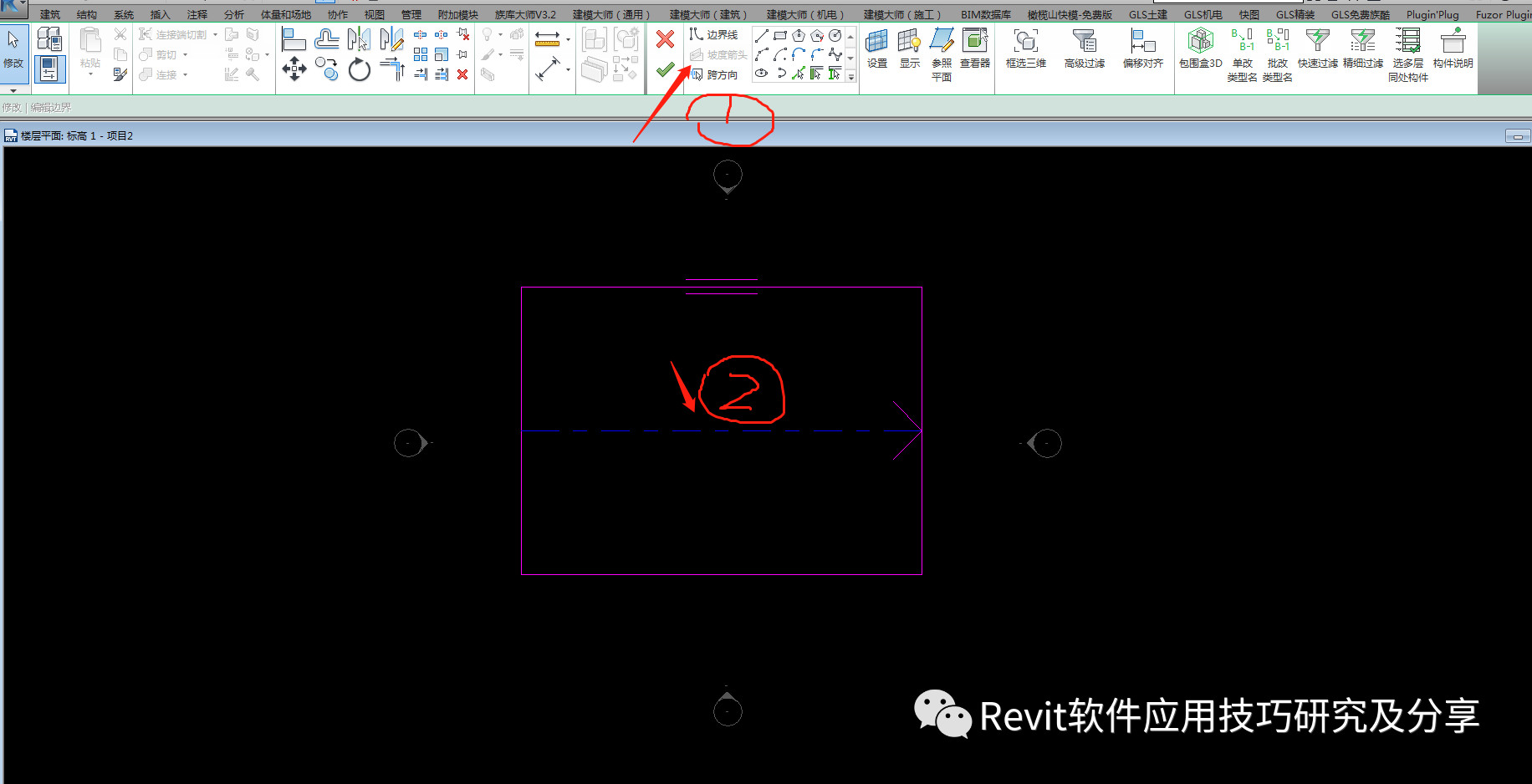The height and width of the screenshot is (784, 1532).
Task: Click the Array tool icon
Action: [x=421, y=54]
